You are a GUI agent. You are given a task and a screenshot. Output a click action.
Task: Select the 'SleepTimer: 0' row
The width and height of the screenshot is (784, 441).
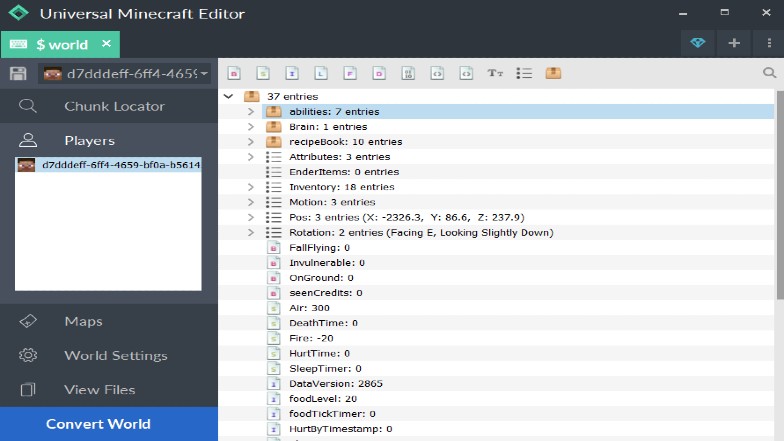pos(518,368)
